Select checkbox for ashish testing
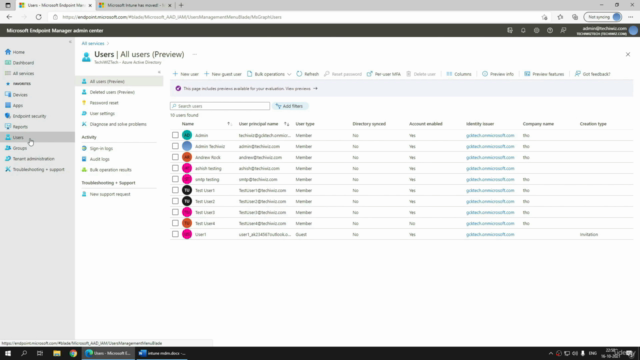Screen dimensions: 640x360 [175, 168]
